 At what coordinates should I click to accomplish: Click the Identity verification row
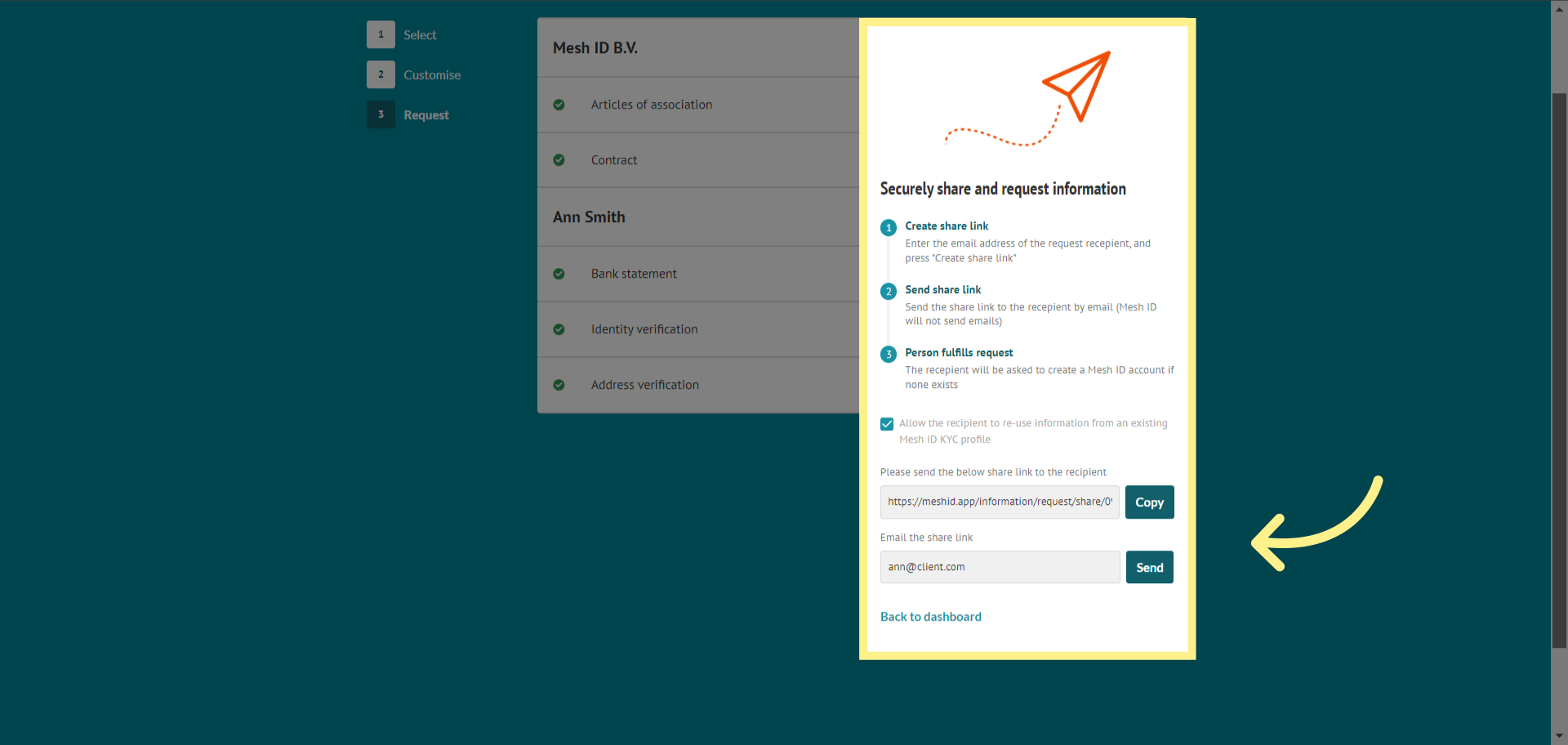click(x=698, y=329)
